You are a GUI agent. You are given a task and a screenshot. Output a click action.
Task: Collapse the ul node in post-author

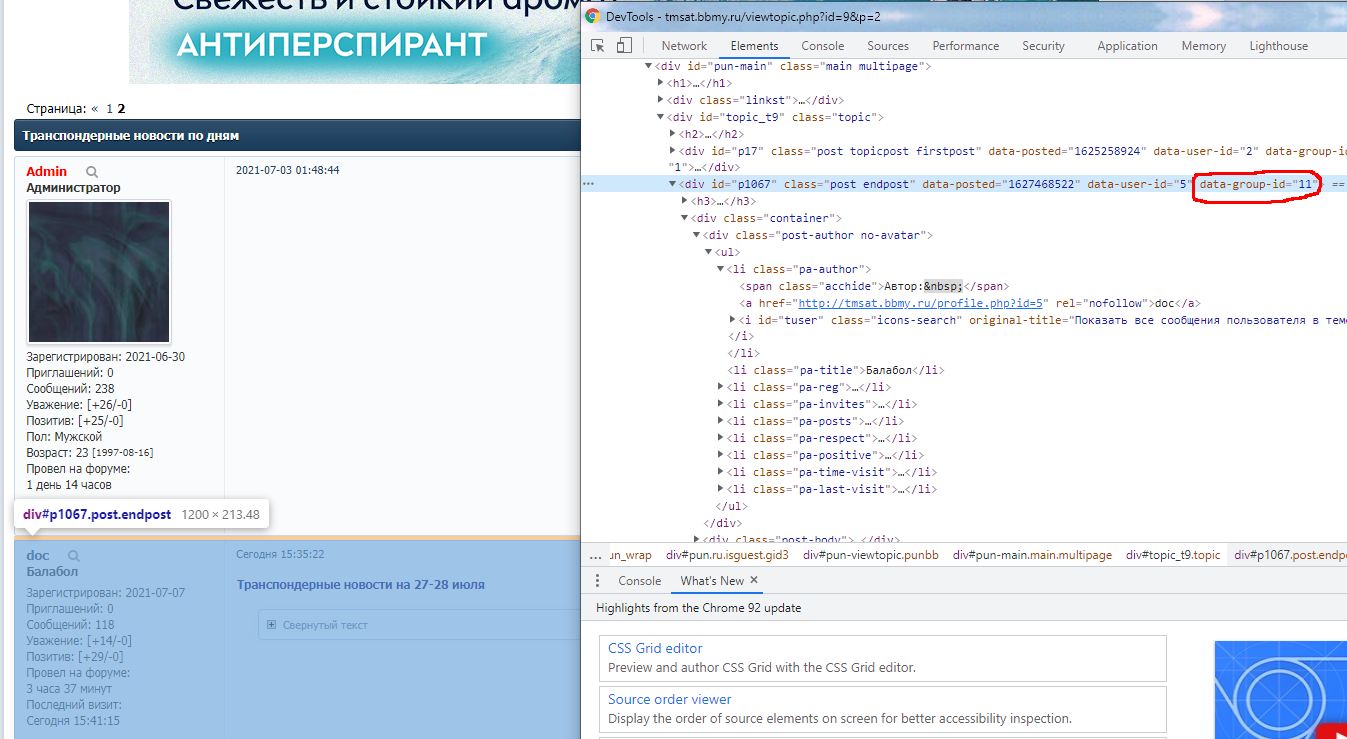[x=708, y=253]
